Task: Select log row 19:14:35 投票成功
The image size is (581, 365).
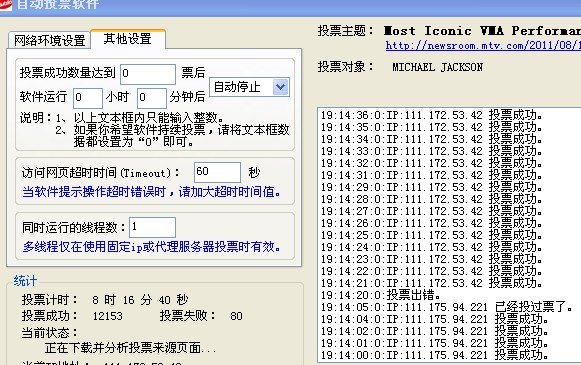Action: (432, 127)
